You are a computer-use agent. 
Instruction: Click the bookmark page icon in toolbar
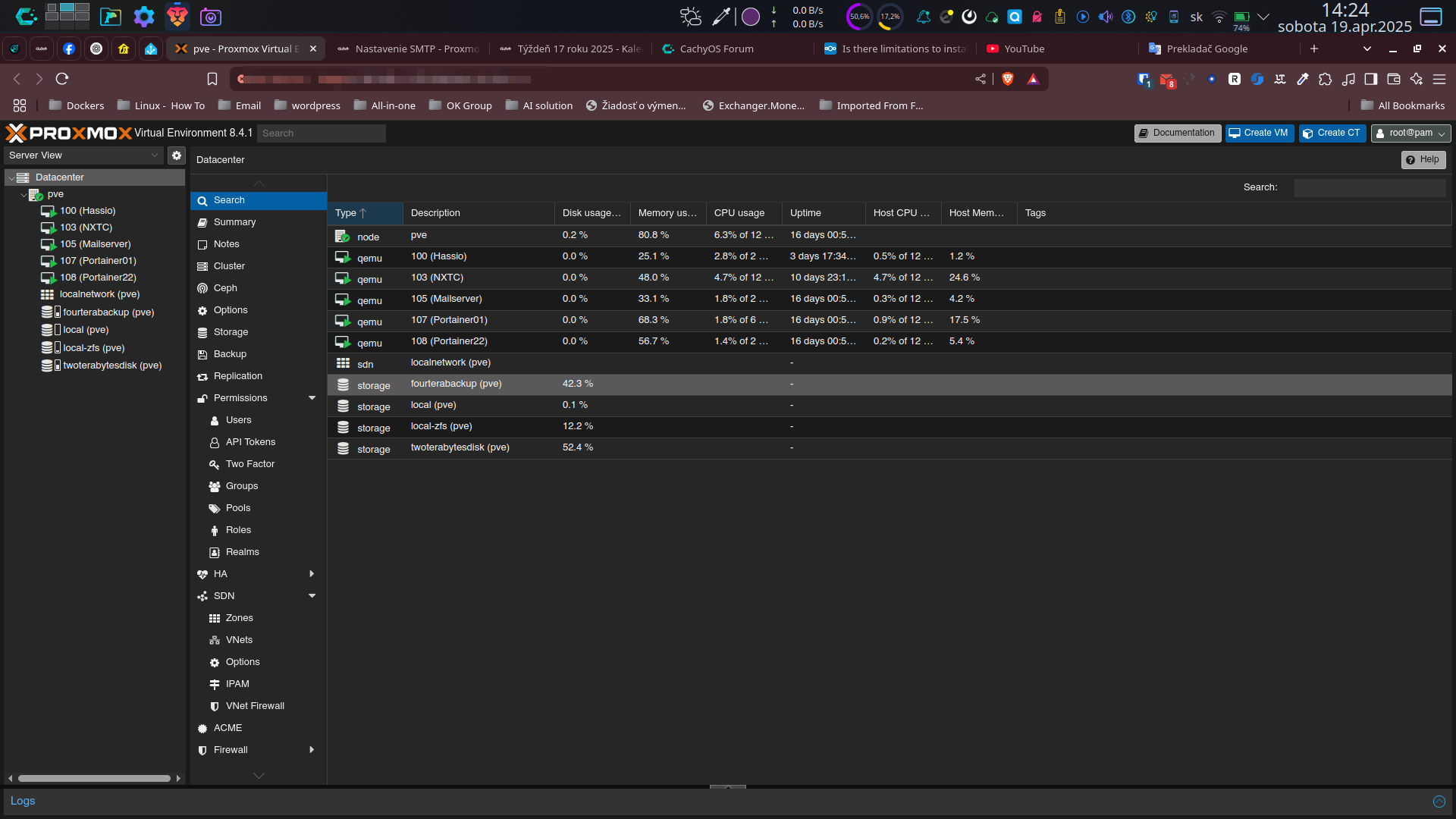tap(212, 79)
